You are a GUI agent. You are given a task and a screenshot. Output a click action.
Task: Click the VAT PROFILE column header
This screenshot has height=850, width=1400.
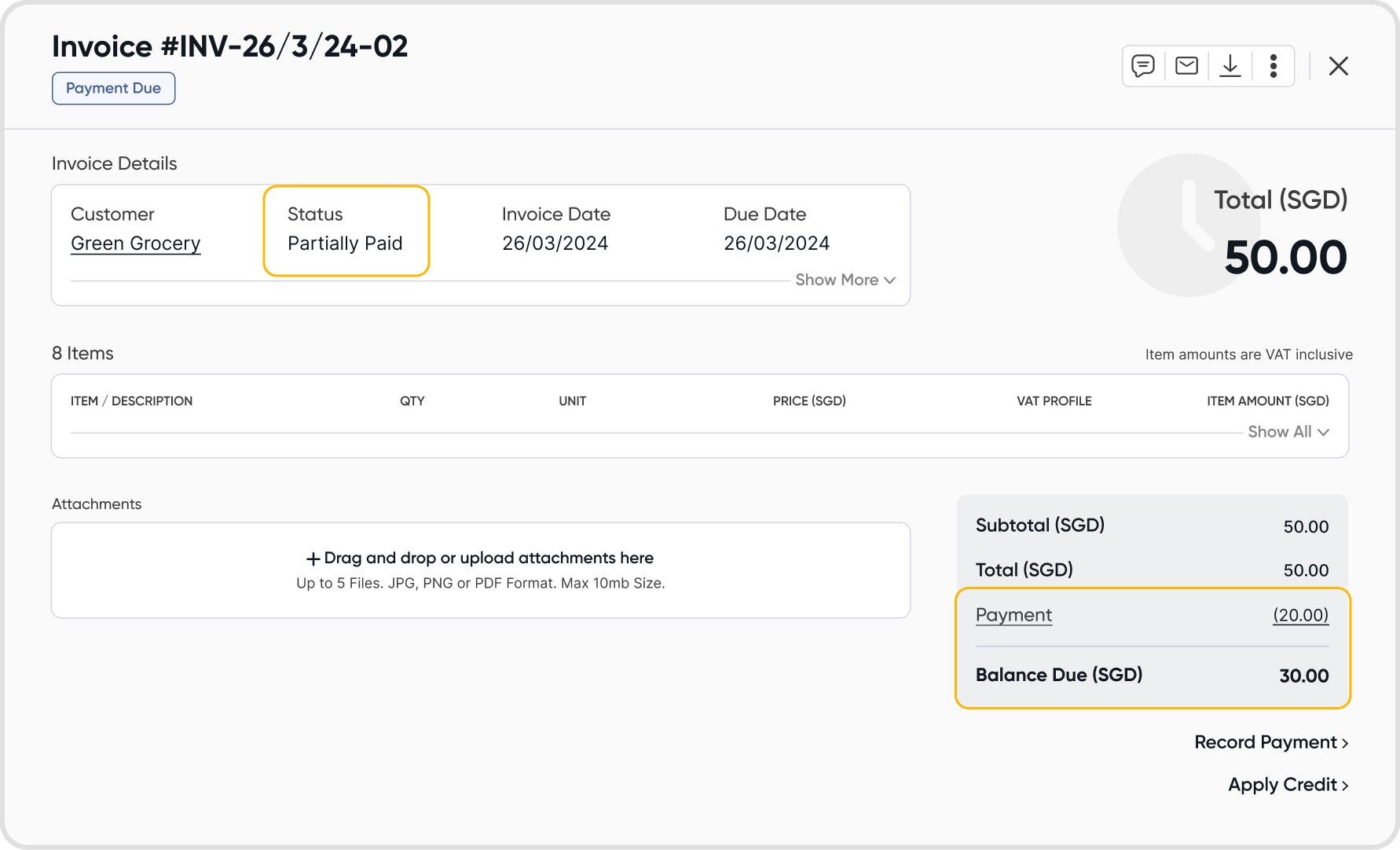click(x=1054, y=401)
